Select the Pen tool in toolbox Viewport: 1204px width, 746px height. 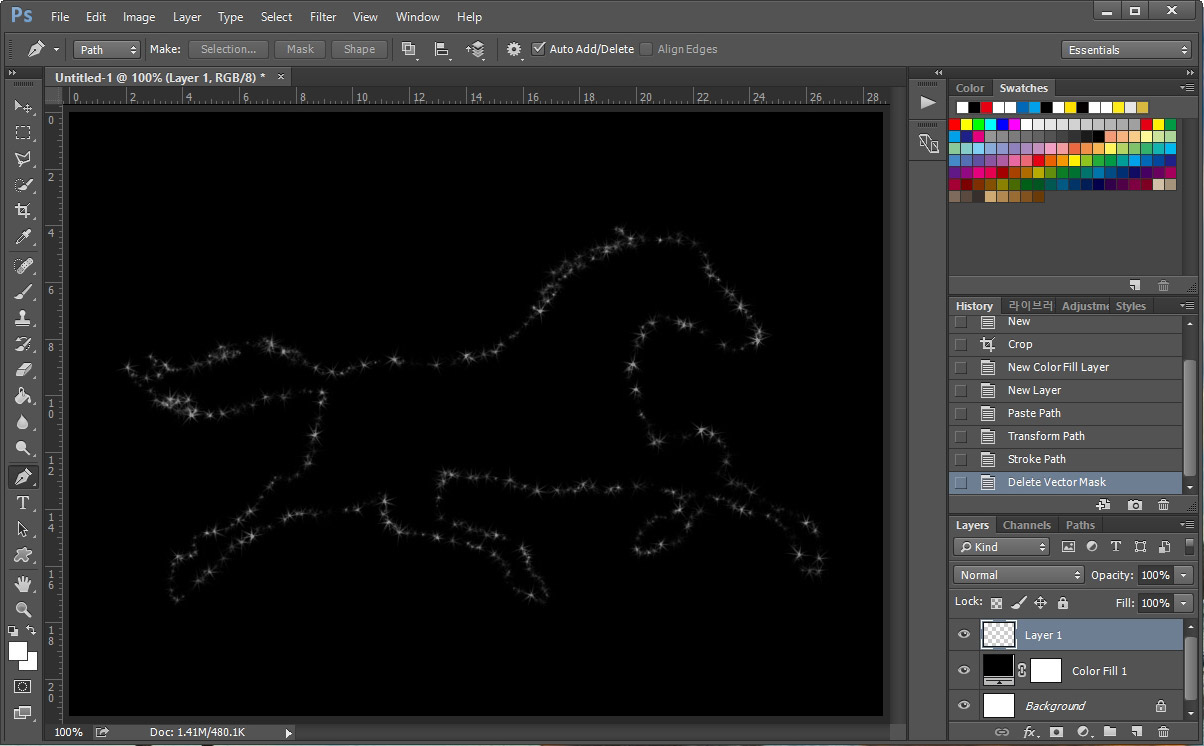click(x=23, y=477)
